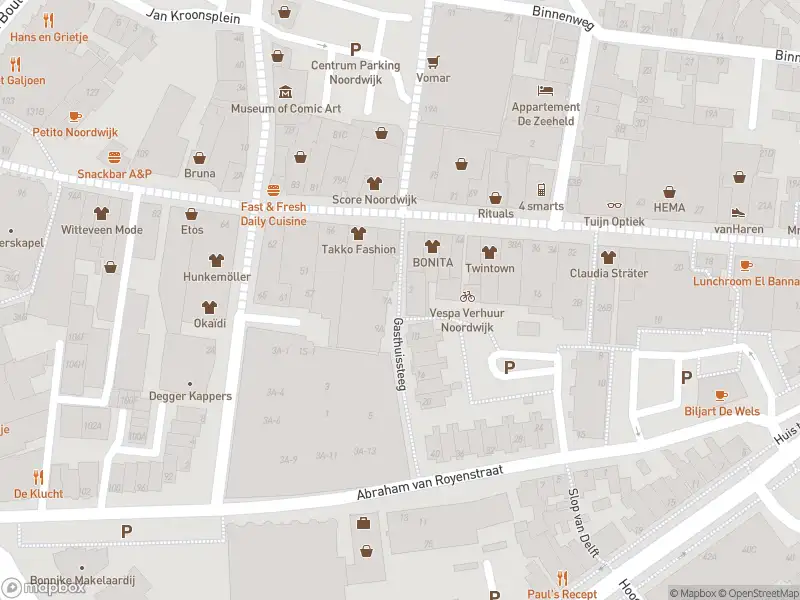
Task: Click the Lunchroom El Banna coffee icon
Action: 745,265
